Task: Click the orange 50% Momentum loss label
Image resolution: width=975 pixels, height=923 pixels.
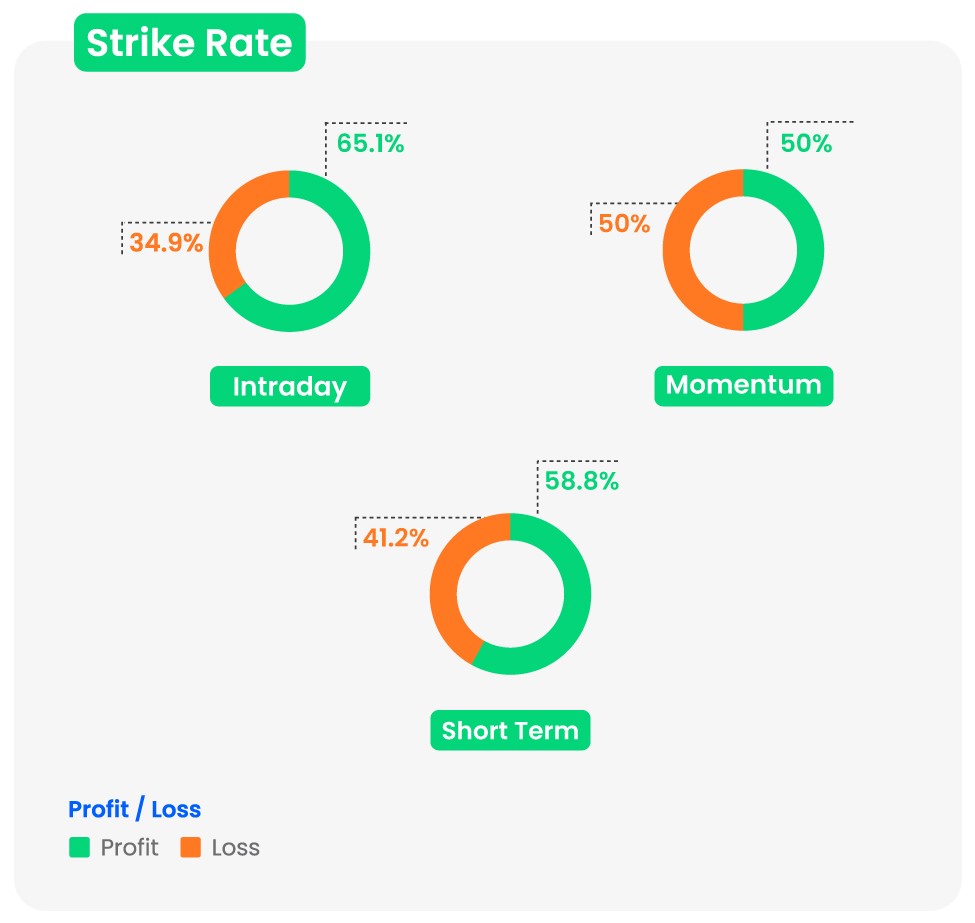Action: point(625,224)
